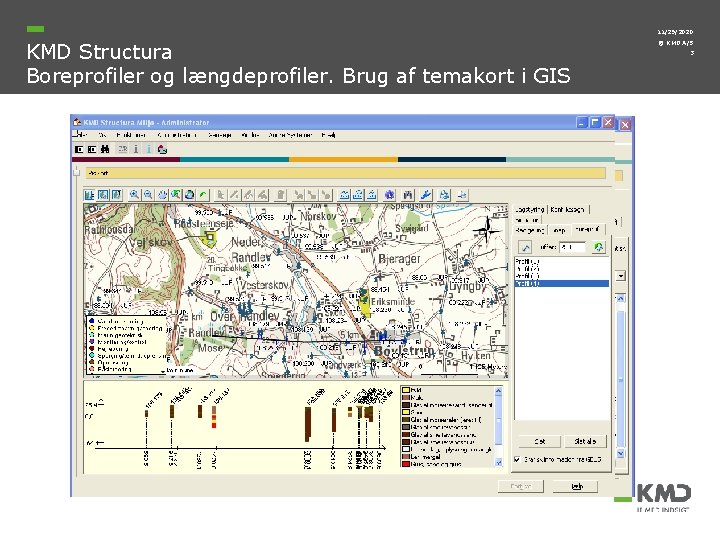Click the offset input field
The width and height of the screenshot is (720, 540).
coord(573,247)
